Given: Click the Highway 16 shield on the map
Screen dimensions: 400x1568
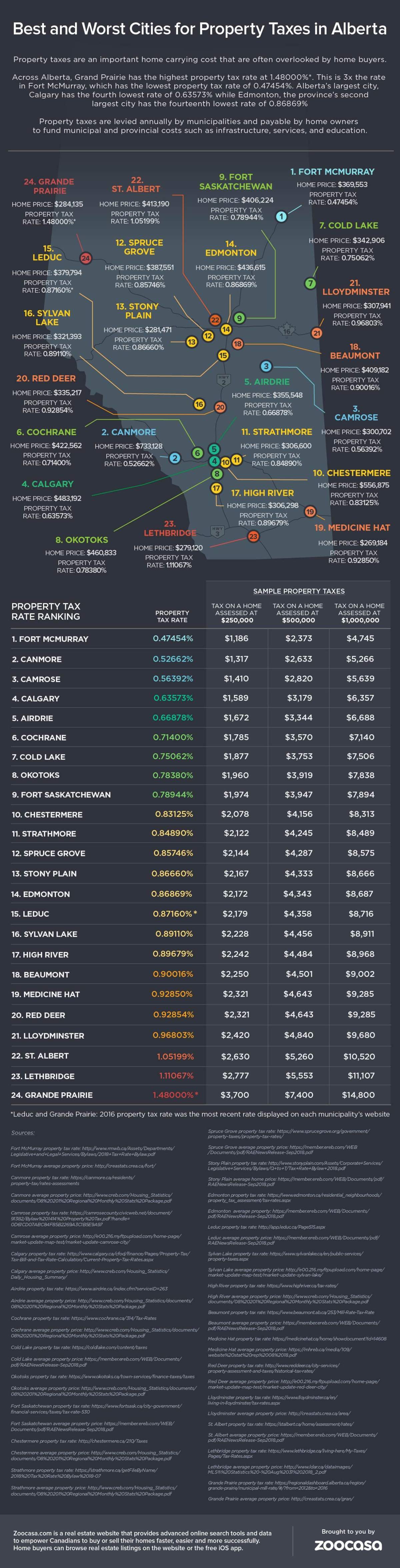Looking at the screenshot, I should (287, 331).
